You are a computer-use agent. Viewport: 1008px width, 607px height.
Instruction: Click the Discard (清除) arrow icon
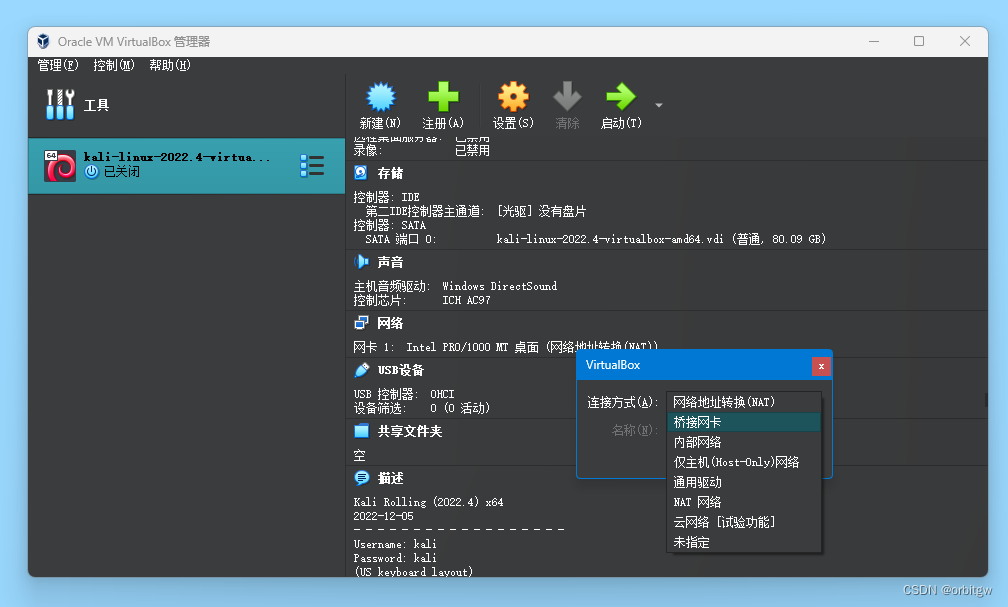(x=567, y=97)
